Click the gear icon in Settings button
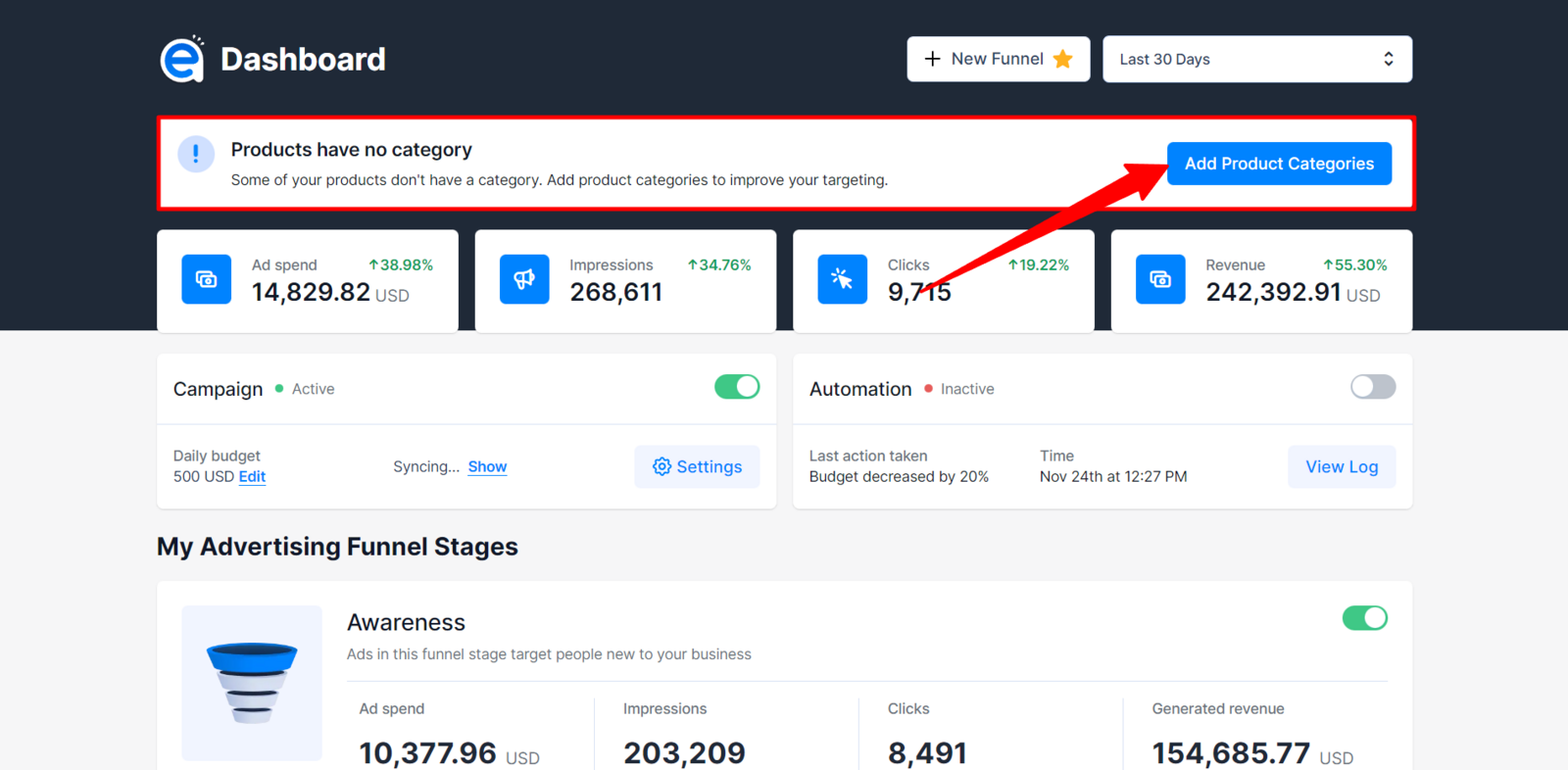 662,466
